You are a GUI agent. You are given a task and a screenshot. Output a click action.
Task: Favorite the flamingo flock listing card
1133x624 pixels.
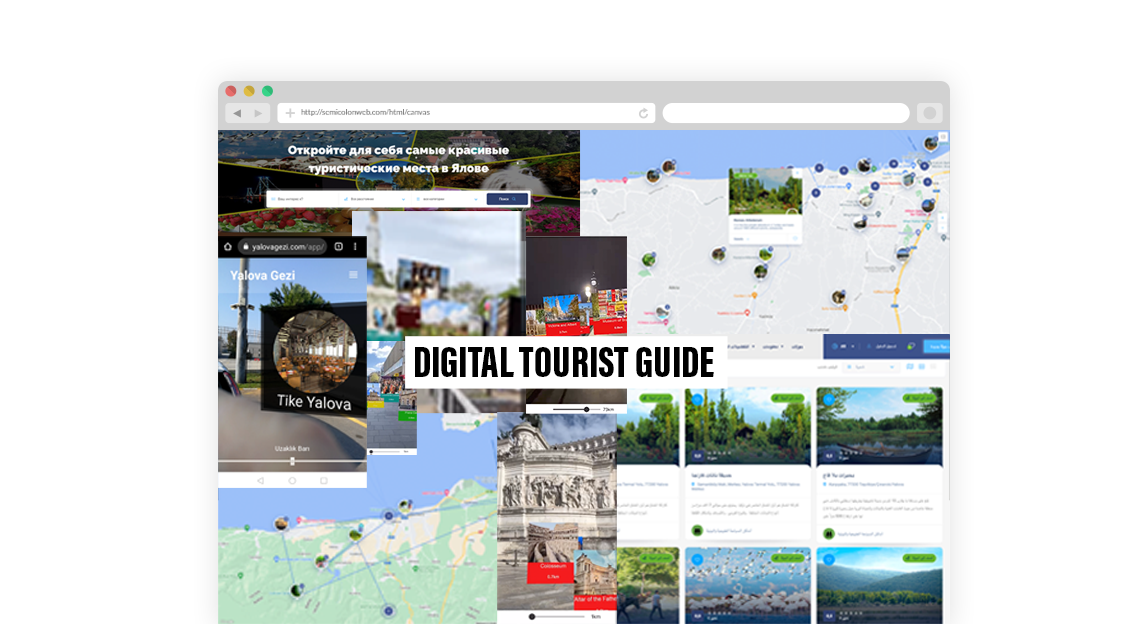(697, 559)
